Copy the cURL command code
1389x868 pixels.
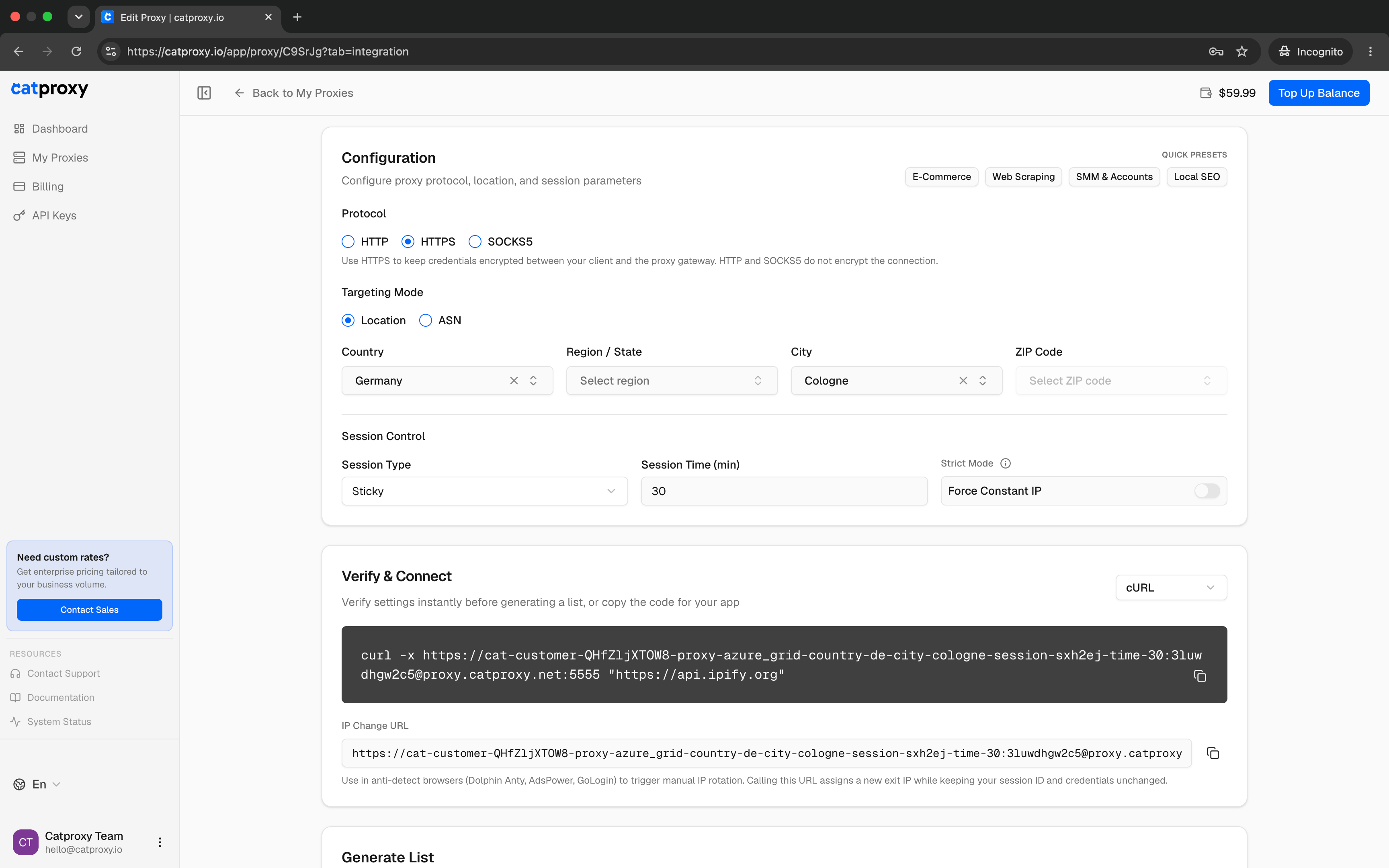tap(1200, 676)
